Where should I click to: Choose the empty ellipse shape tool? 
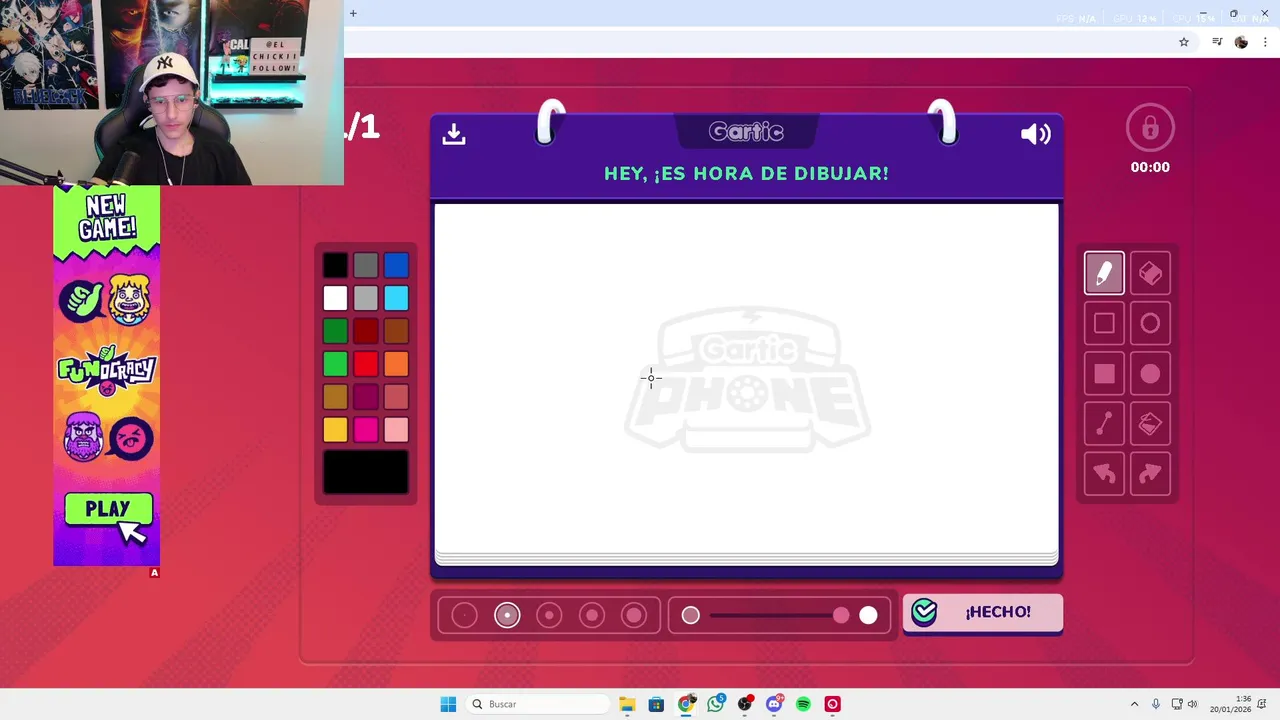click(1150, 323)
